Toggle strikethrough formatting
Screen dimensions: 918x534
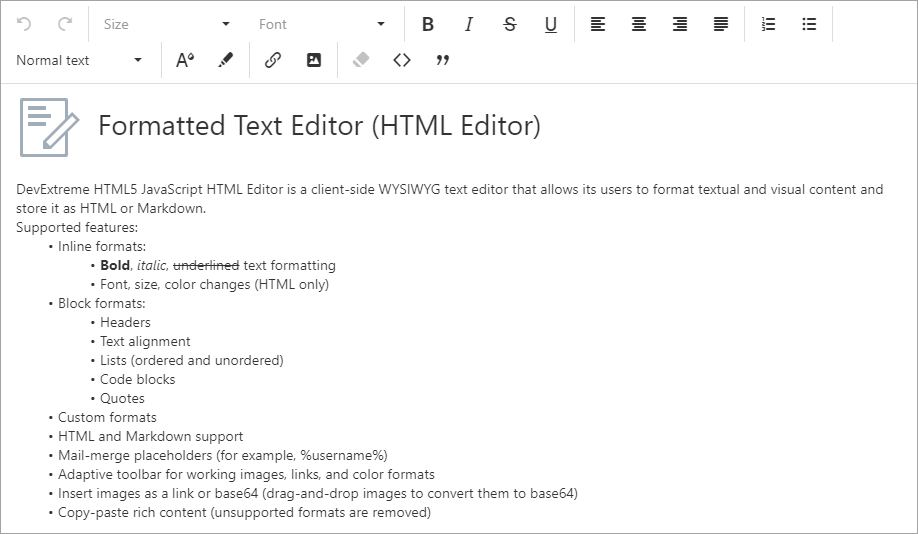click(x=510, y=24)
